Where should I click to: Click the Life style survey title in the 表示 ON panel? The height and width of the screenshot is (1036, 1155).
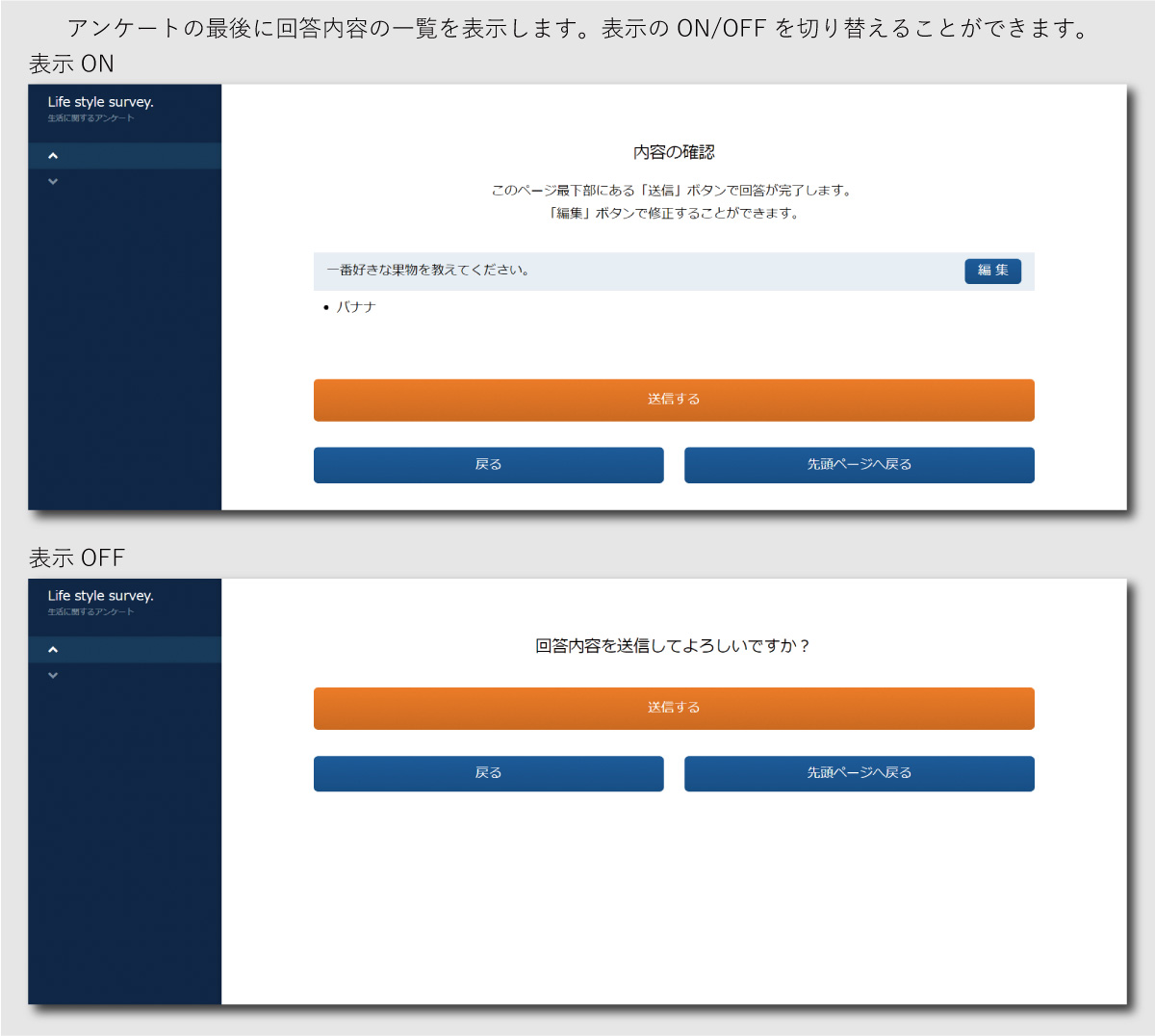click(x=101, y=102)
